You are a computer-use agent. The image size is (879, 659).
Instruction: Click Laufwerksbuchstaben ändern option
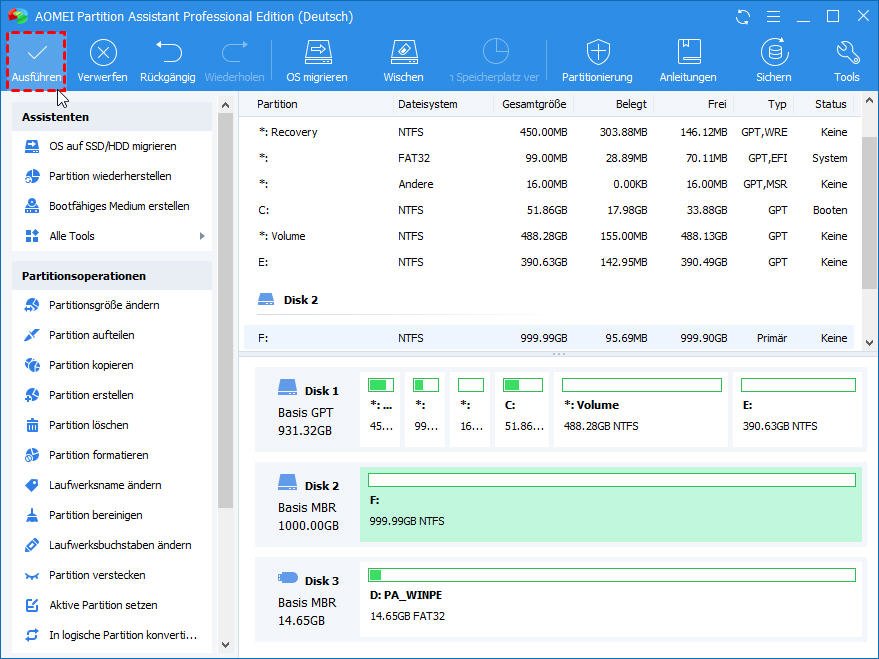tap(120, 545)
